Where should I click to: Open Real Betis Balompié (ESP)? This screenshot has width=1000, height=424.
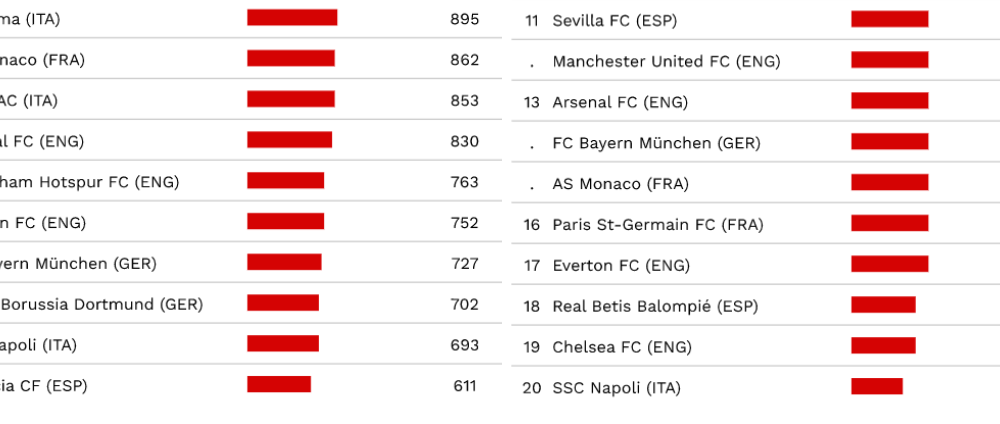(655, 306)
